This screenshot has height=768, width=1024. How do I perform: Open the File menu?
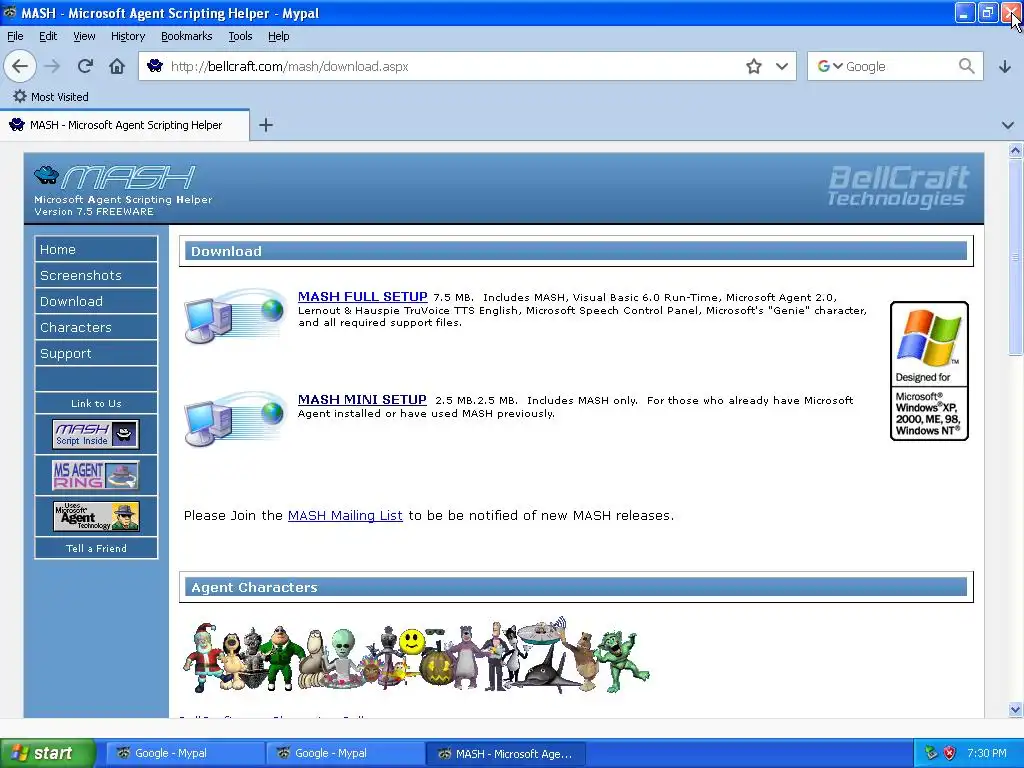(15, 36)
